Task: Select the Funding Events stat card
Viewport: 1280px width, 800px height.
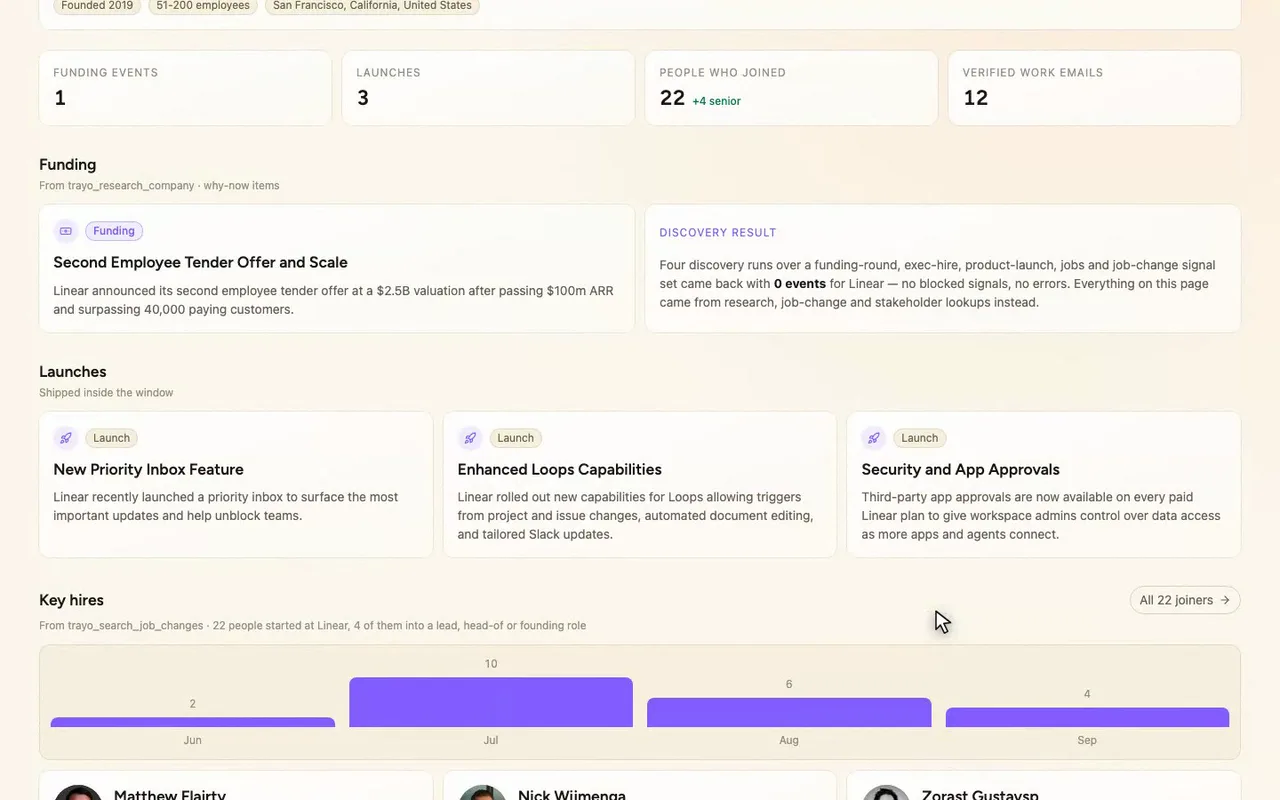Action: (185, 88)
